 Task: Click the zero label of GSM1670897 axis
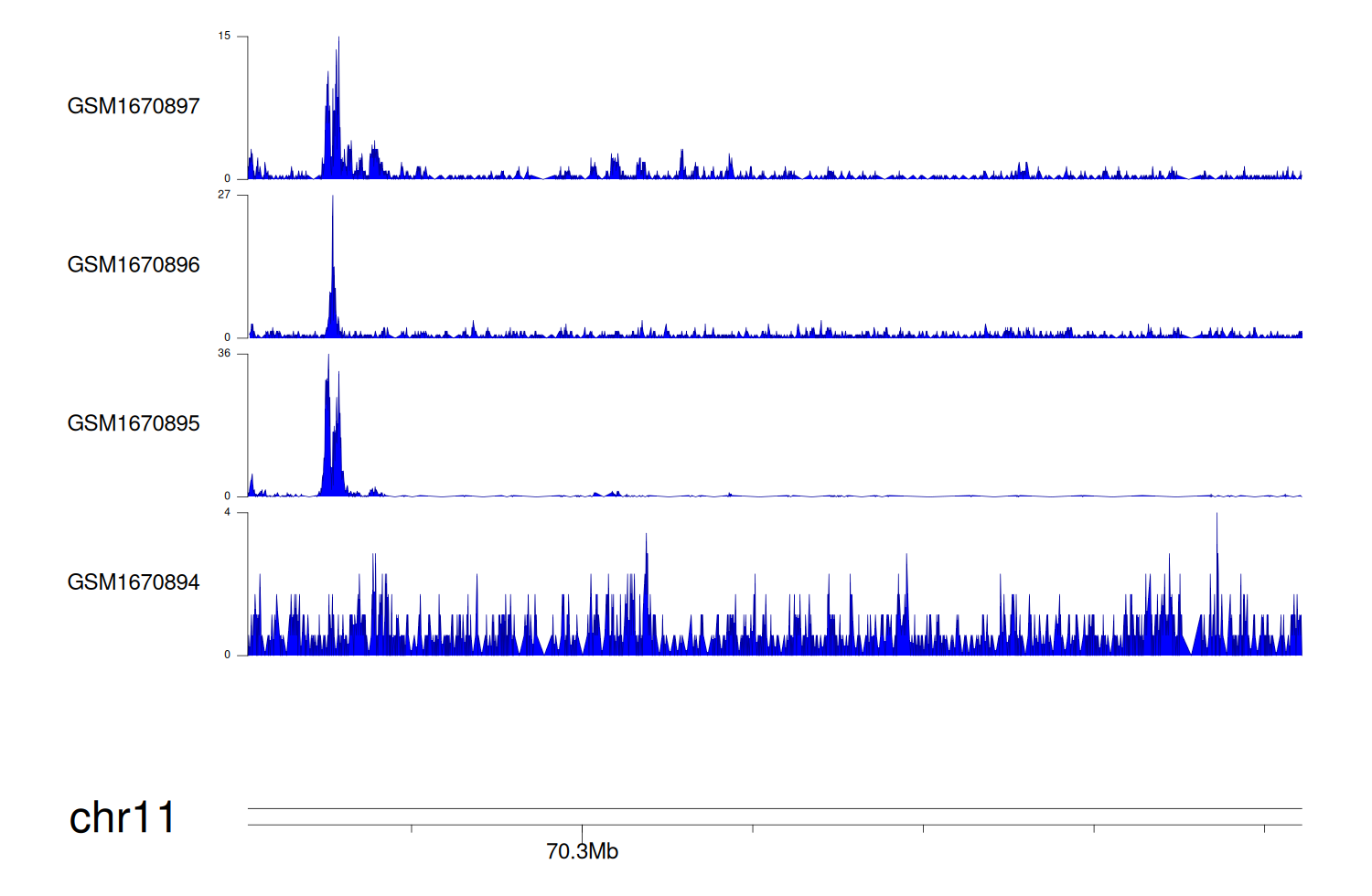click(228, 178)
